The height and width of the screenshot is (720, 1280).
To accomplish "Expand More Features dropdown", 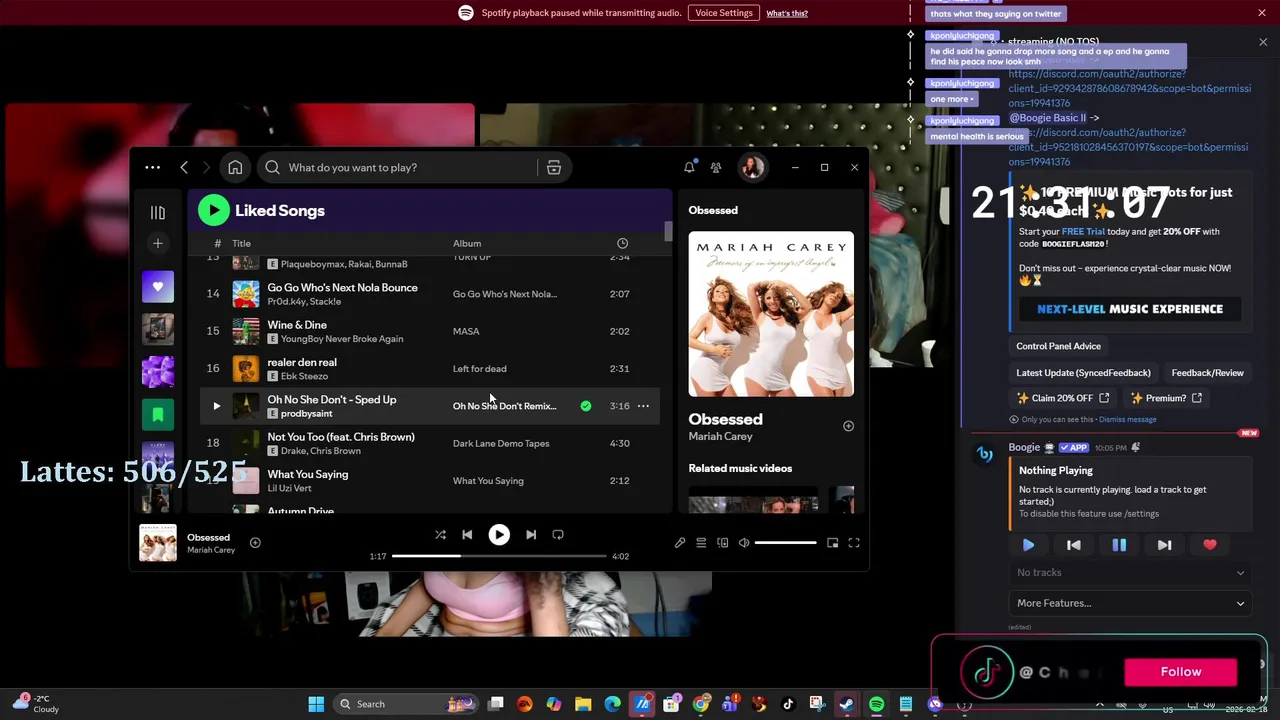I will [1130, 603].
